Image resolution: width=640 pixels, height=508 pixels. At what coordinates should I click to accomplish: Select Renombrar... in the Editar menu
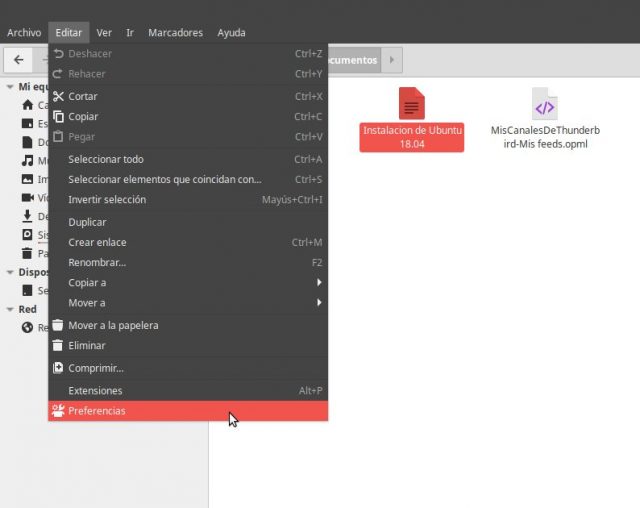(x=97, y=262)
